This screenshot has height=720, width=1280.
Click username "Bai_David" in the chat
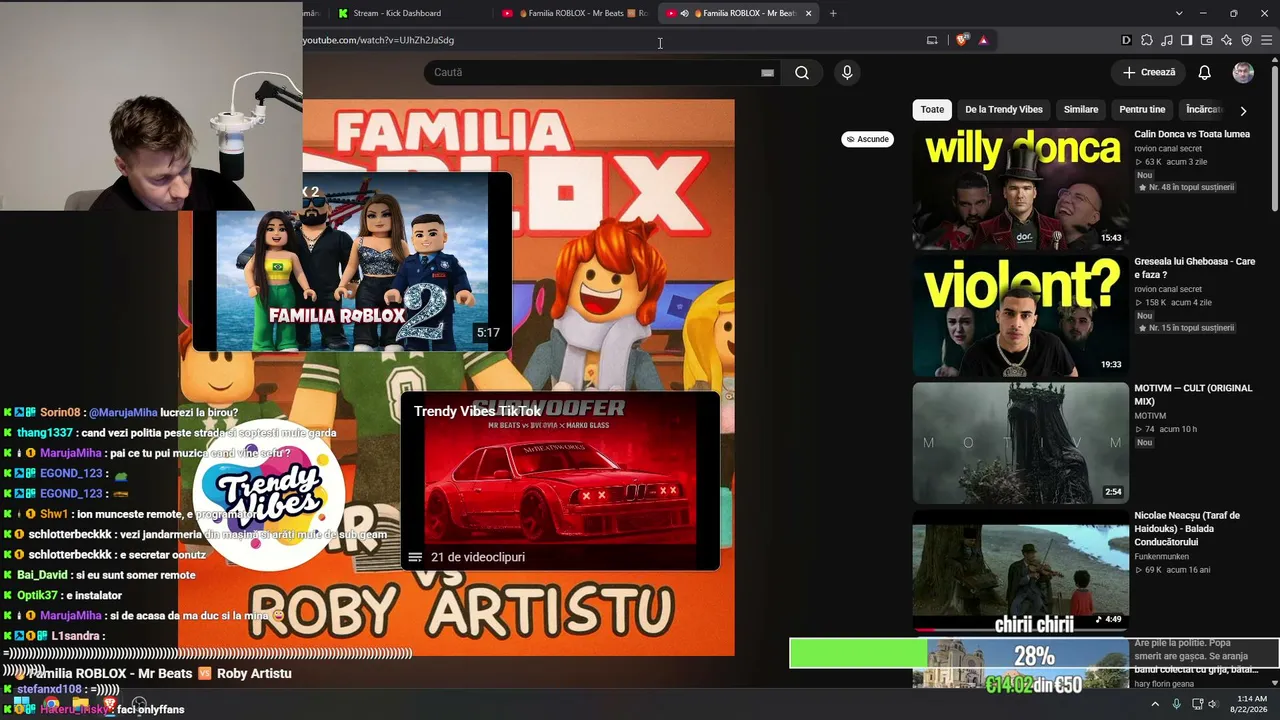click(42, 575)
